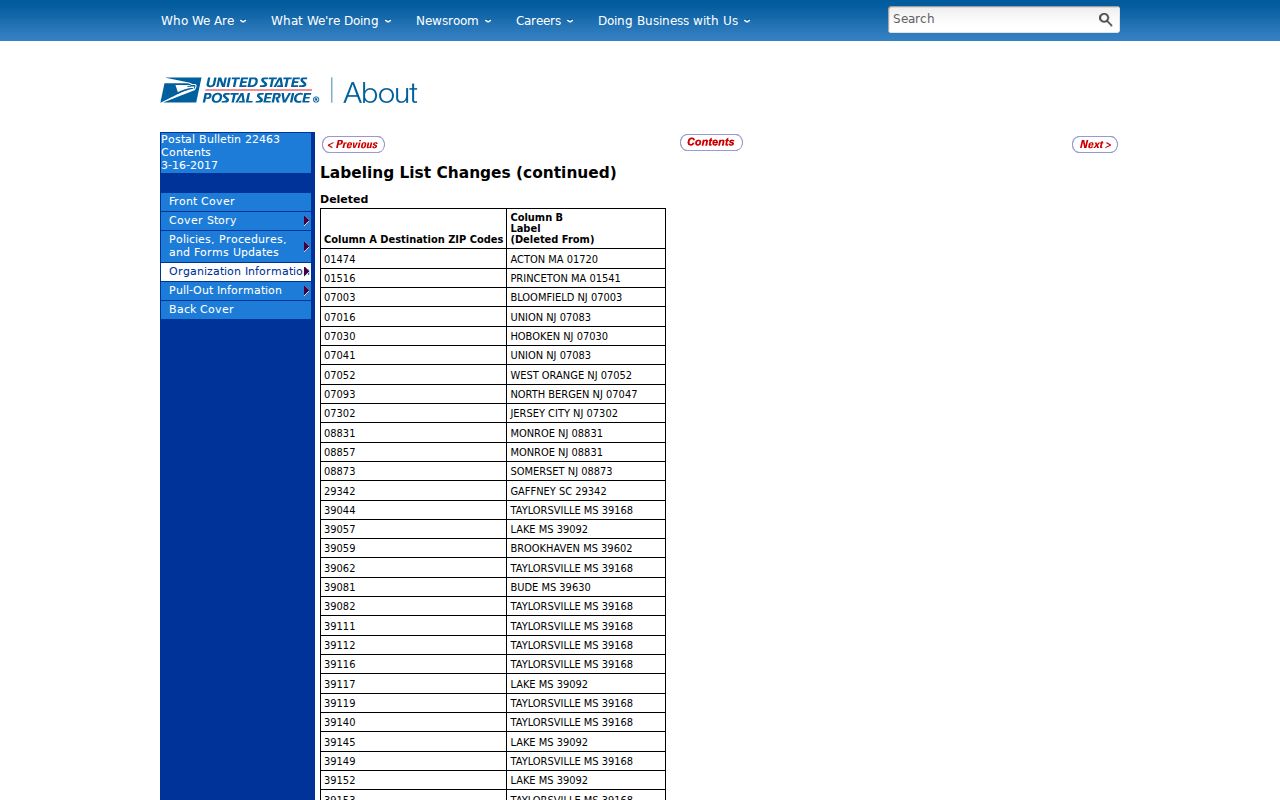Click ZIP code 08857 cell
This screenshot has height=800, width=1280.
click(x=413, y=452)
